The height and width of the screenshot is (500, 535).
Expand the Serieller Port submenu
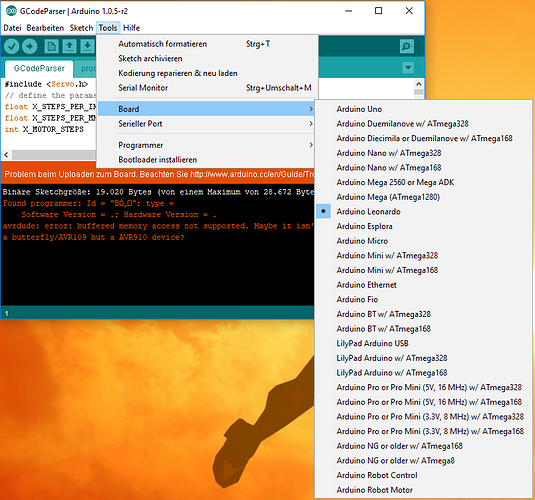pyautogui.click(x=206, y=124)
